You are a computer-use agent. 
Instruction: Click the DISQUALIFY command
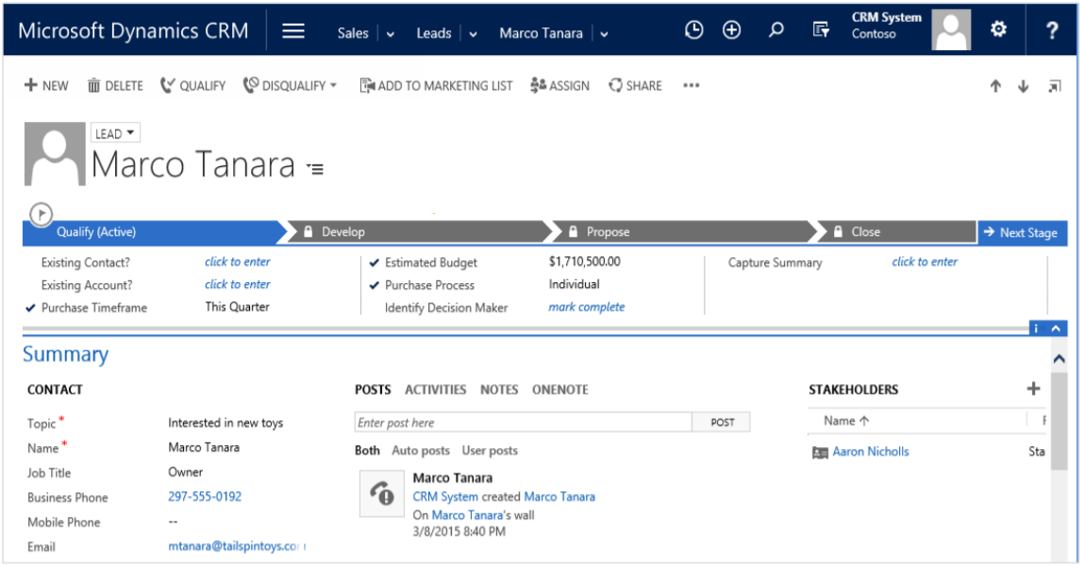coord(284,85)
